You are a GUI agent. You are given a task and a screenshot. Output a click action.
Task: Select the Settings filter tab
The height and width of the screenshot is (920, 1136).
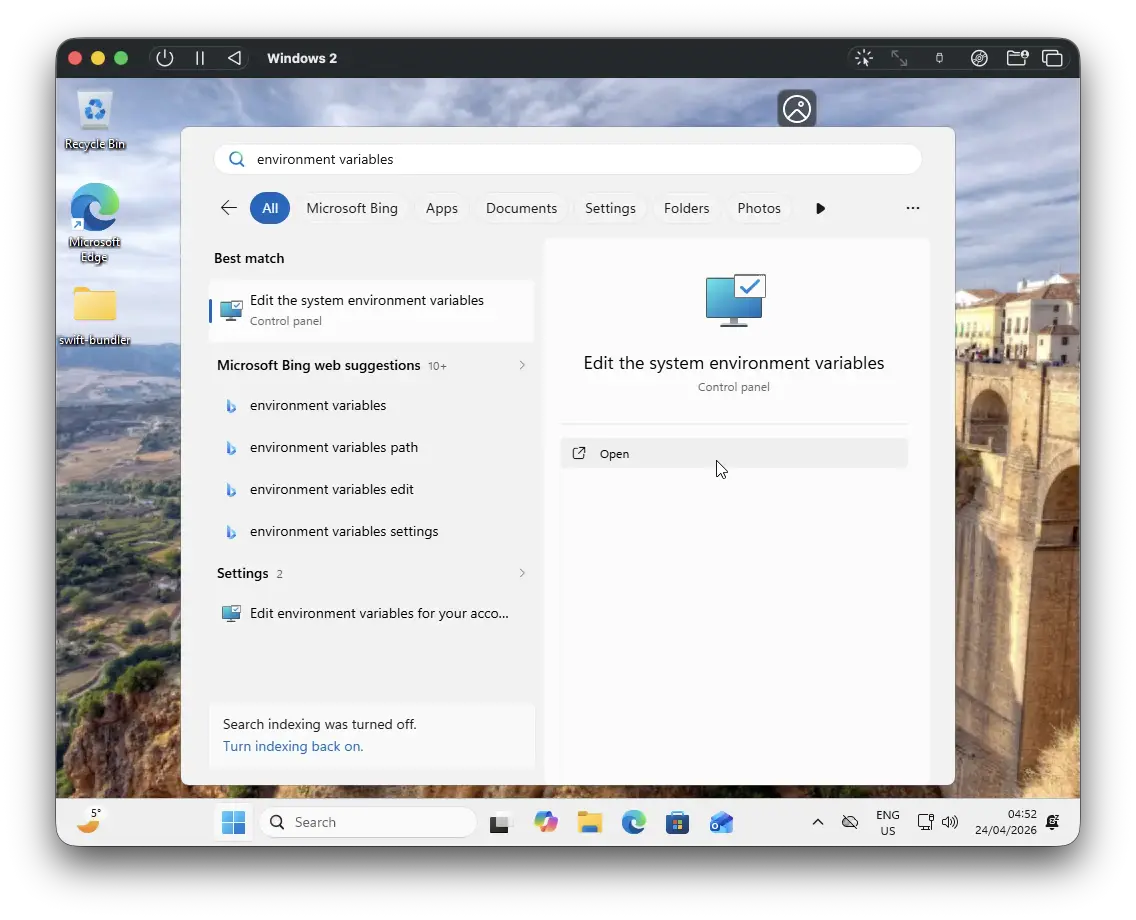point(610,208)
